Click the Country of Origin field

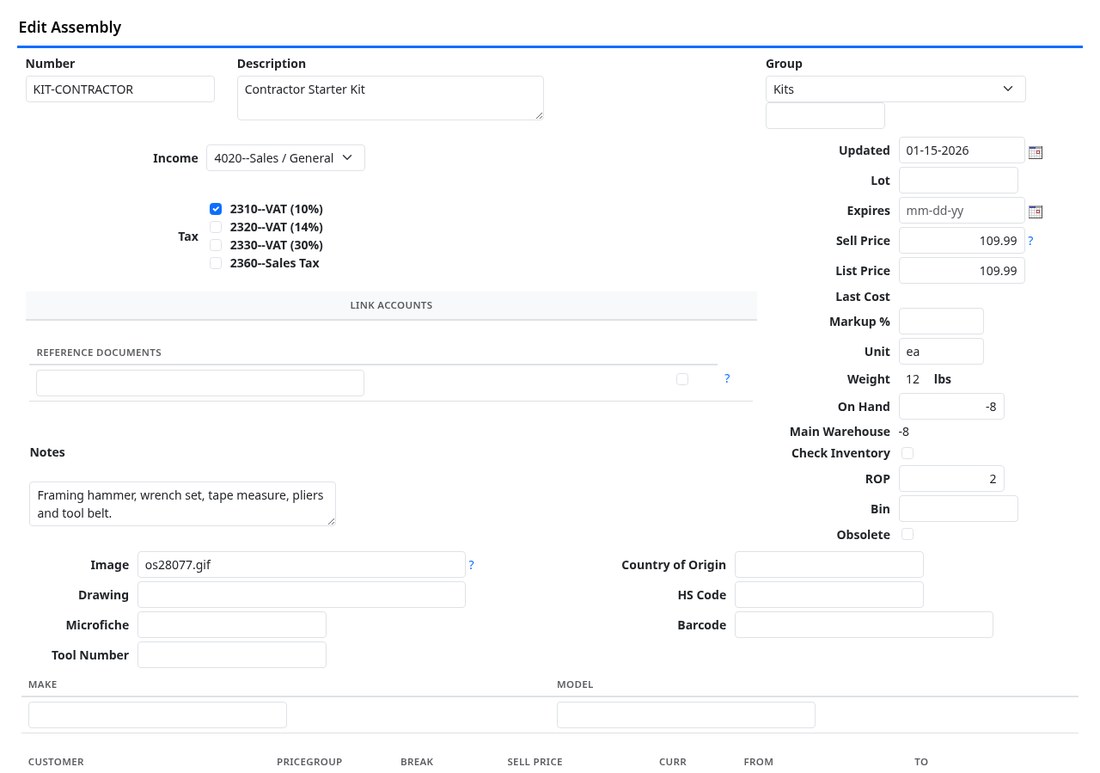829,565
